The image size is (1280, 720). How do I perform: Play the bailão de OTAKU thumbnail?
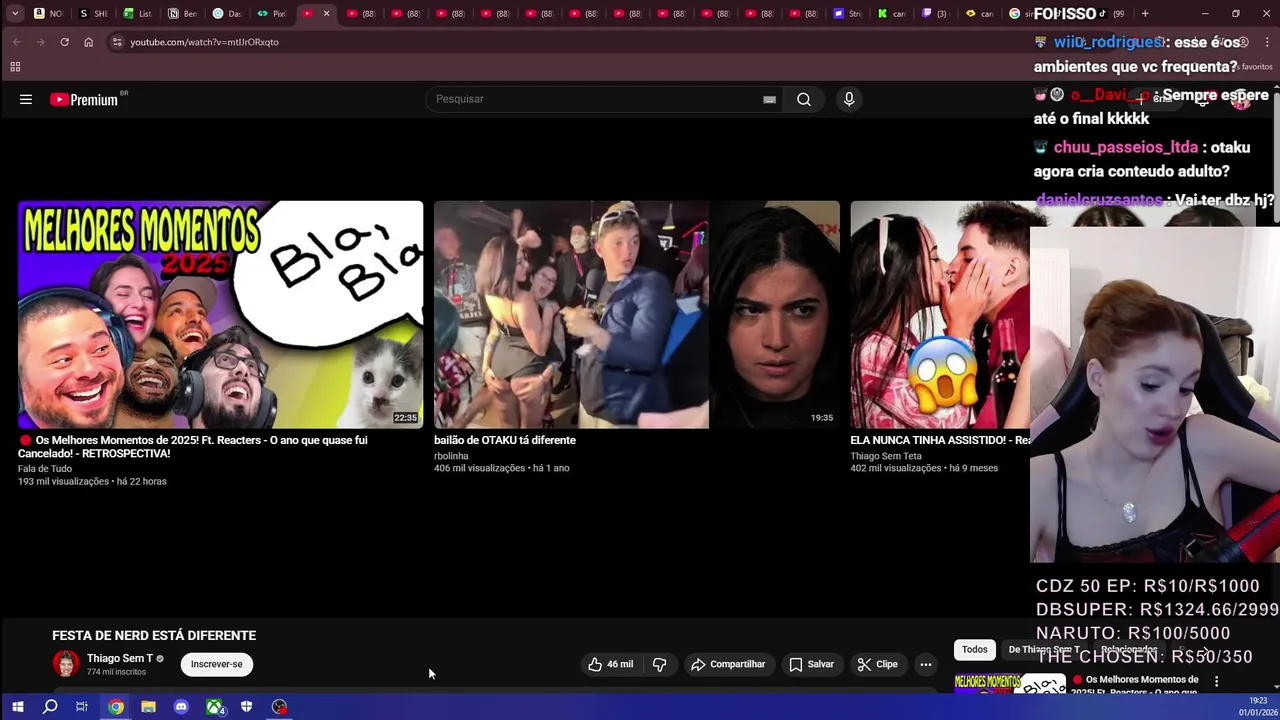[x=637, y=315]
